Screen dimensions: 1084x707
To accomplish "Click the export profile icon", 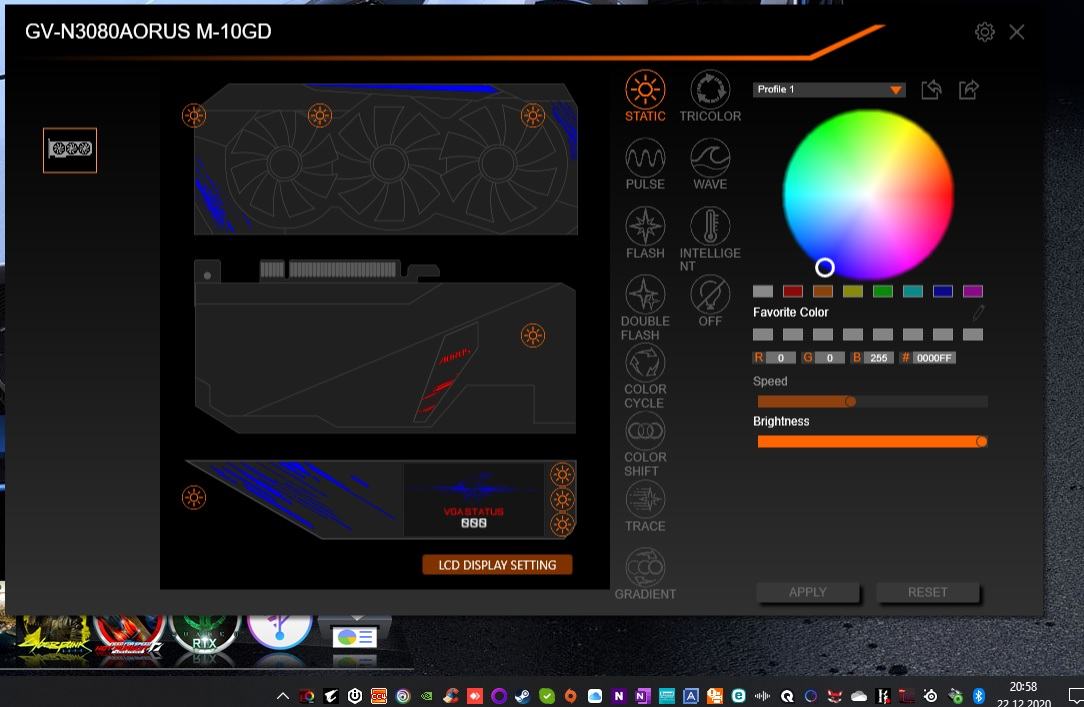I will click(x=969, y=90).
